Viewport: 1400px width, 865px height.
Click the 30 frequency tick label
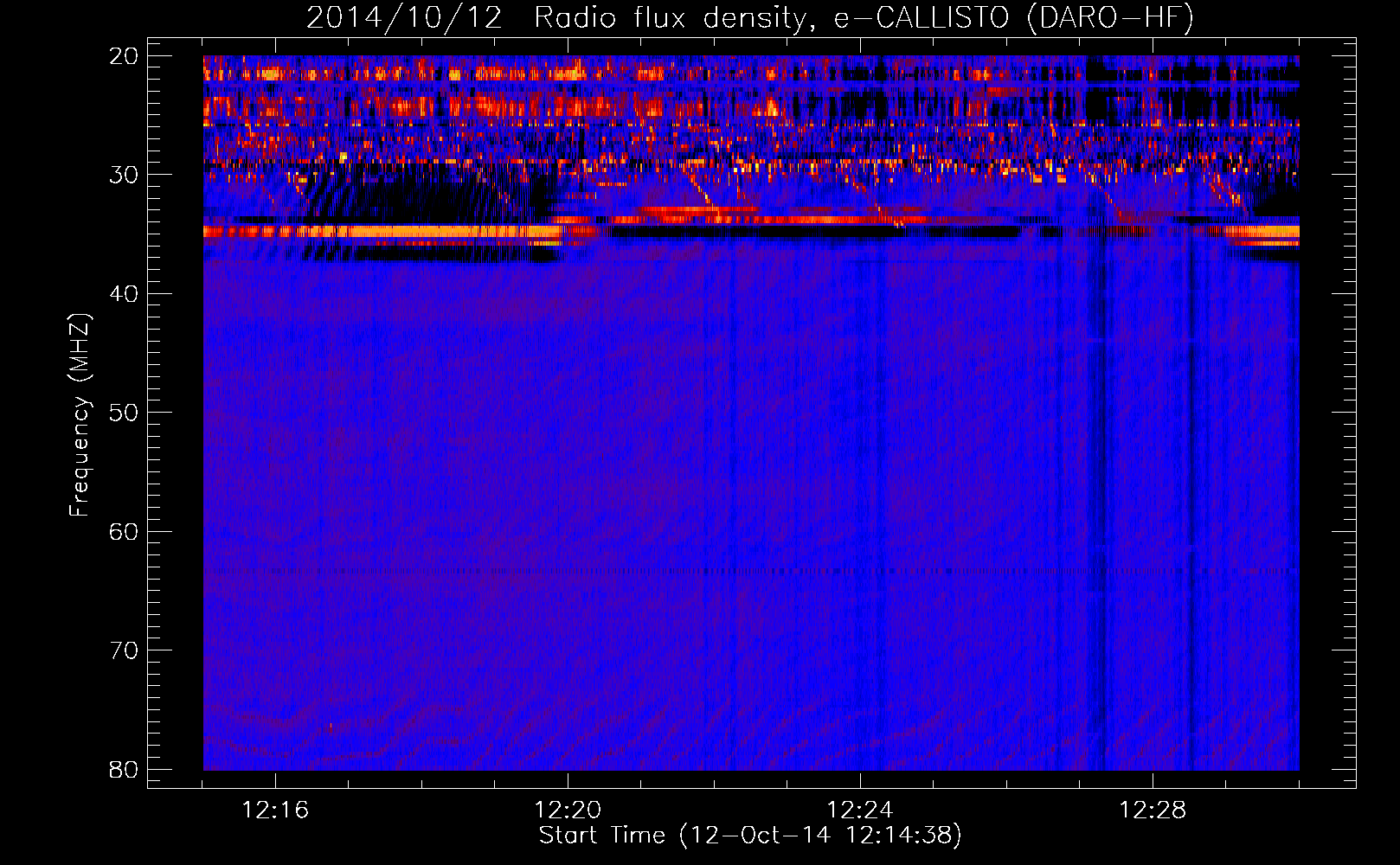(124, 175)
